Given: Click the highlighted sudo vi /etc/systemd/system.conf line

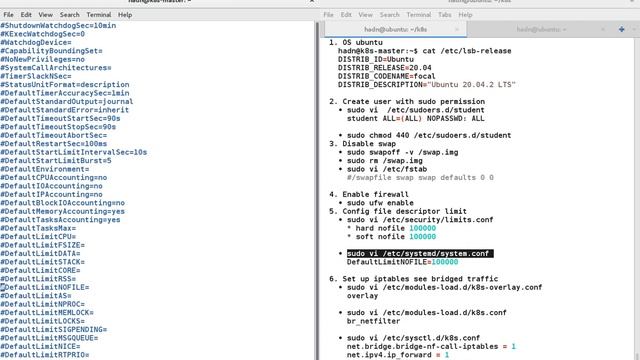Looking at the screenshot, I should tap(420, 253).
